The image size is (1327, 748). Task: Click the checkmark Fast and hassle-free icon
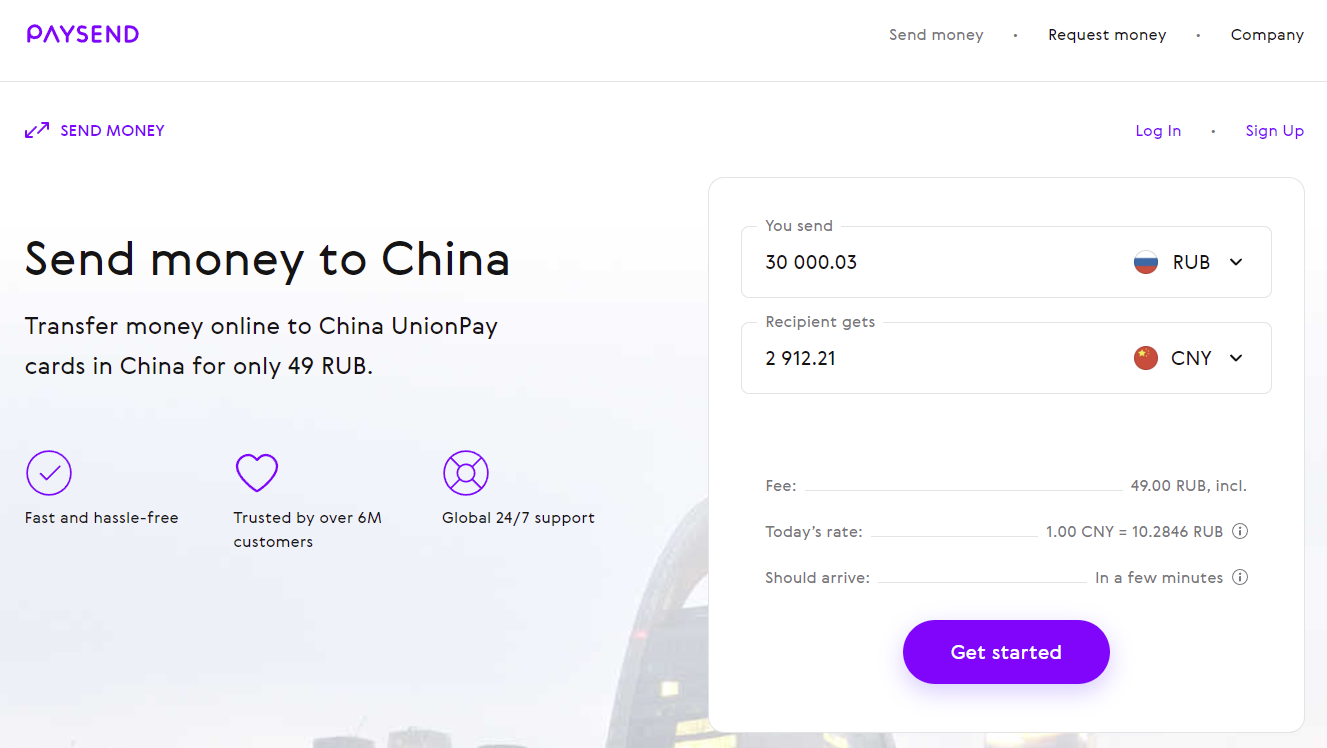pyautogui.click(x=49, y=473)
